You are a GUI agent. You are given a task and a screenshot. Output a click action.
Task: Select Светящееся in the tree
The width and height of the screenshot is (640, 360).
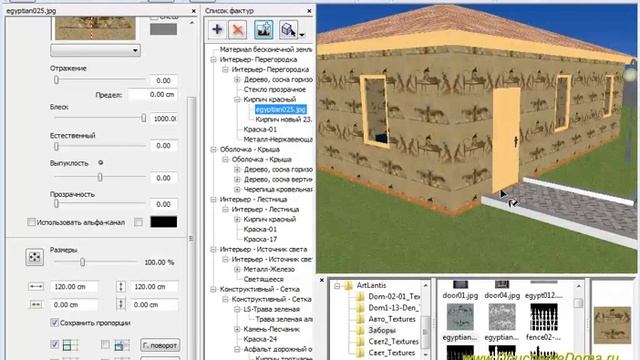coord(263,279)
